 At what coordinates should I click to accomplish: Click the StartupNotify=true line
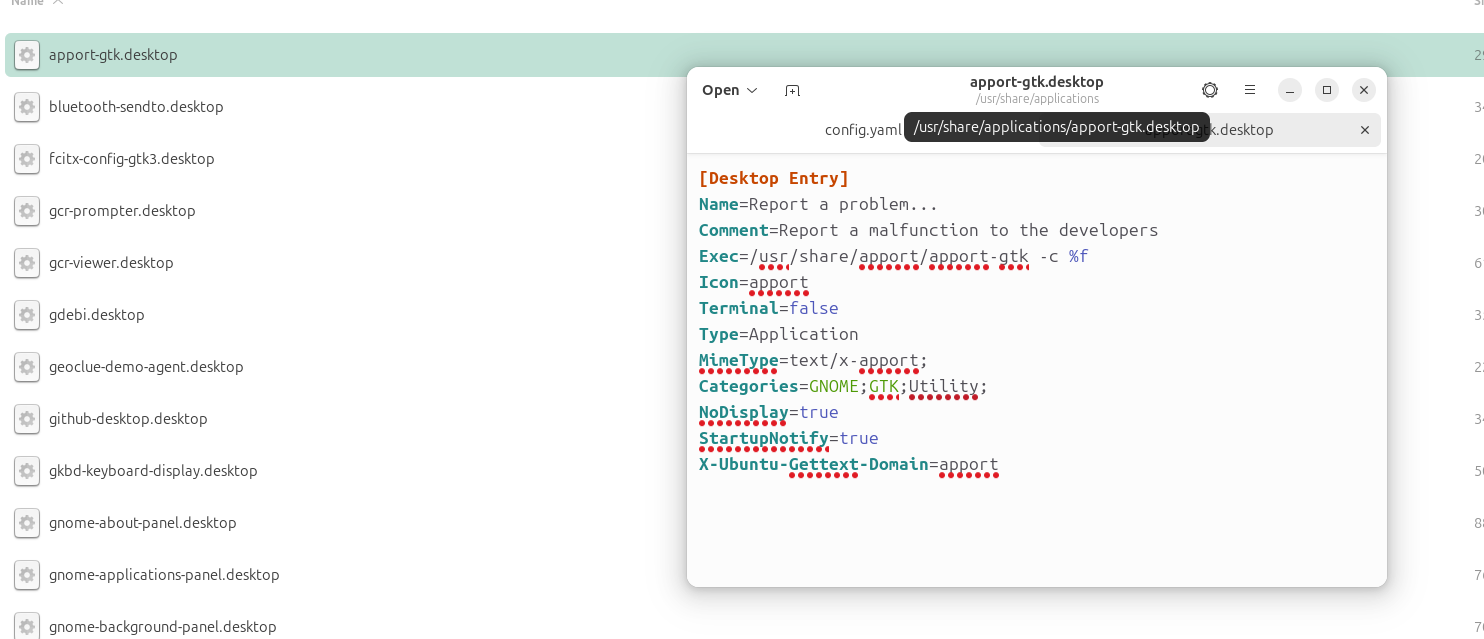(789, 438)
